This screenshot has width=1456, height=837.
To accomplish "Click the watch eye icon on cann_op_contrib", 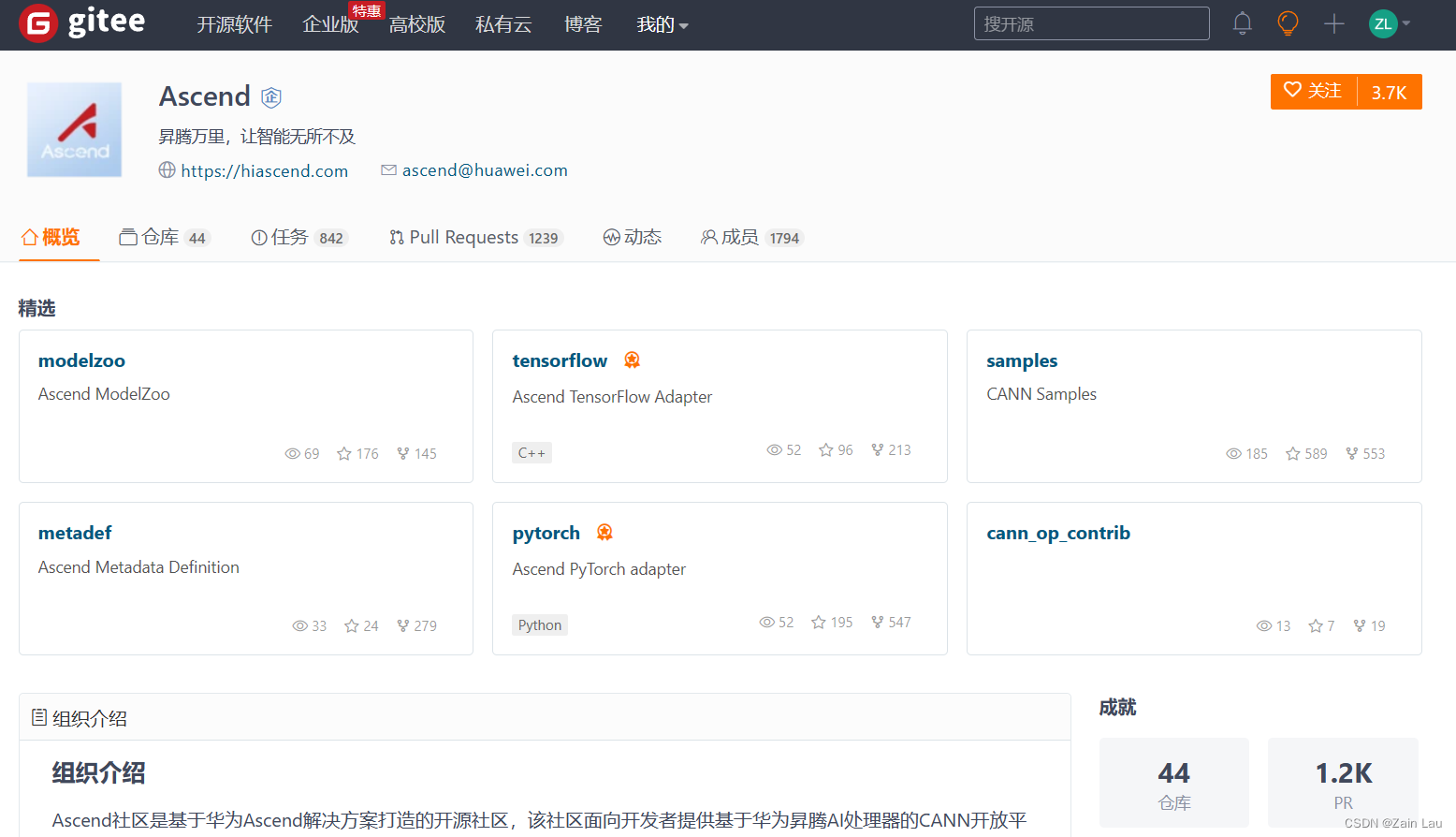I will pos(1263,626).
